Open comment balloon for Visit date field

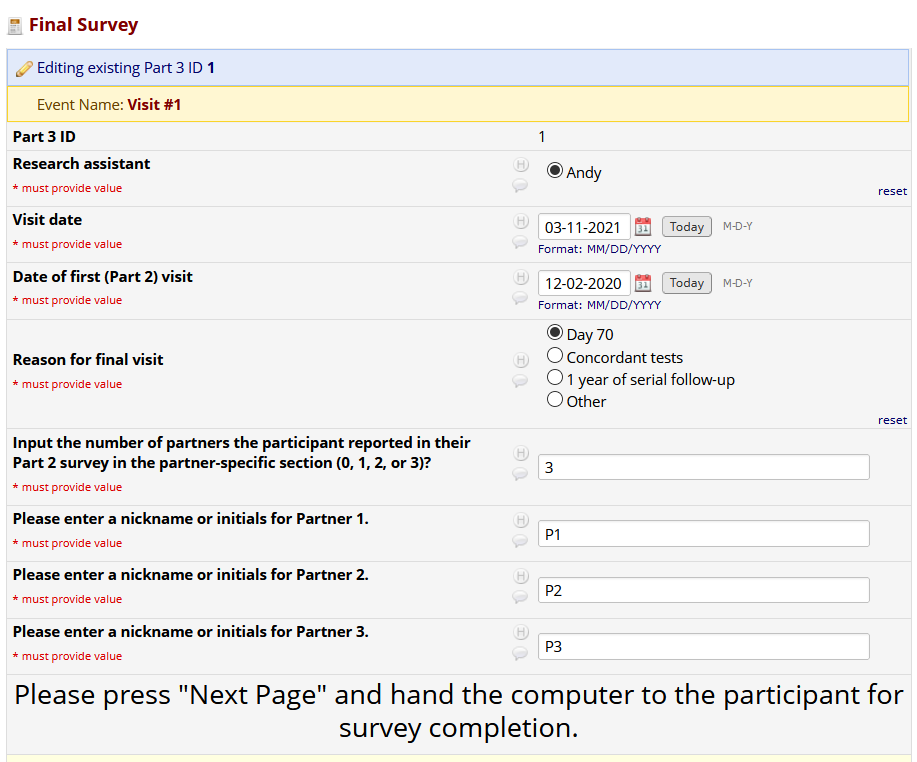pos(520,242)
